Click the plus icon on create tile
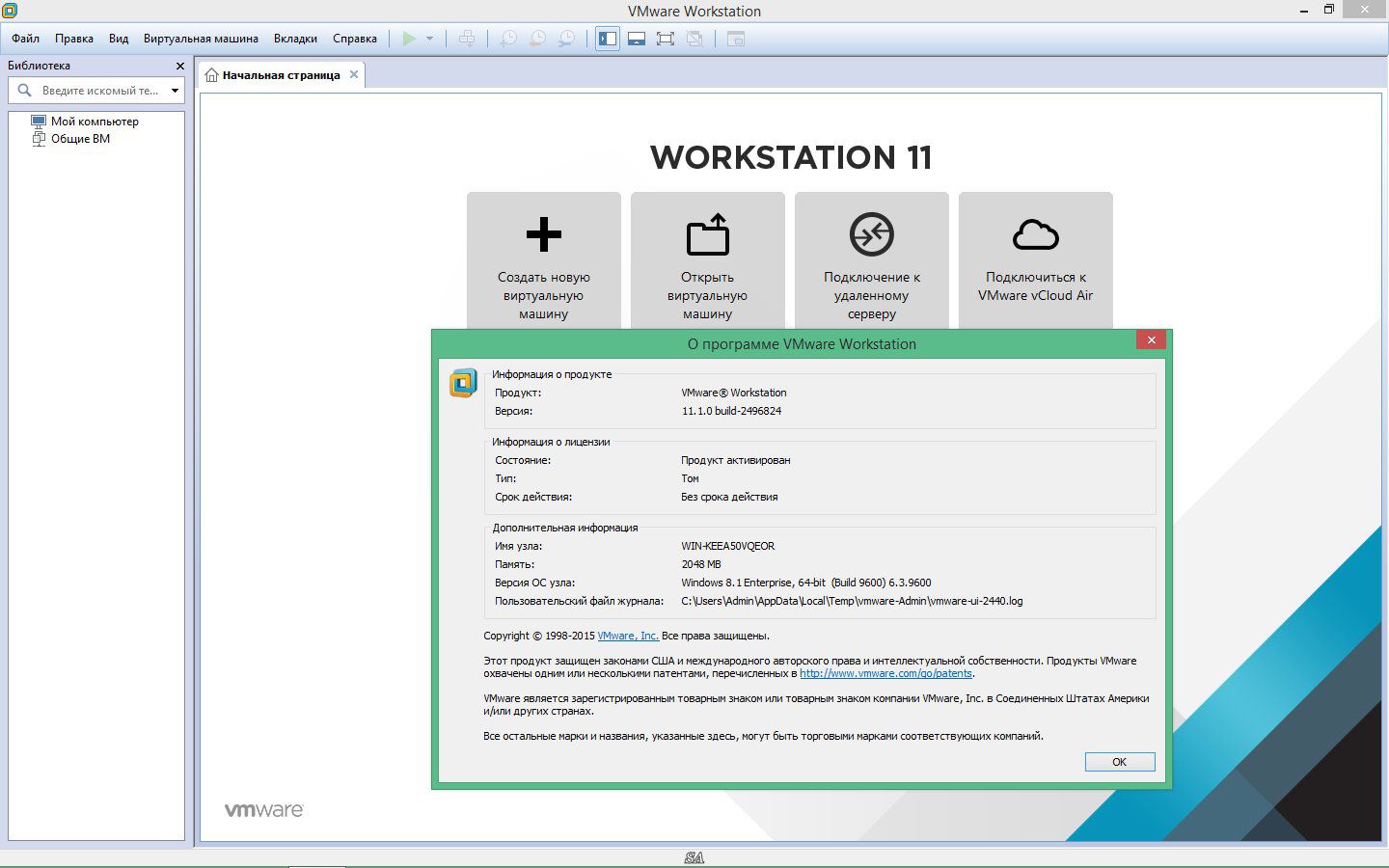Viewport: 1389px width, 868px height. (544, 234)
